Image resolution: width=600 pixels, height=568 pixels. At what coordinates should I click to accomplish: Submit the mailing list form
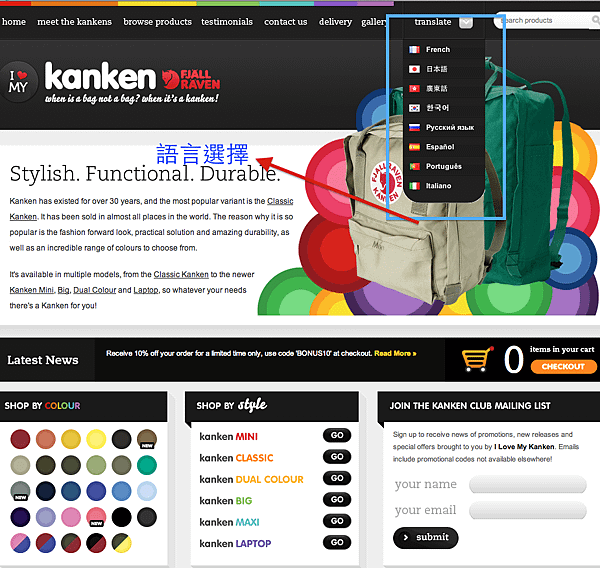click(x=426, y=537)
